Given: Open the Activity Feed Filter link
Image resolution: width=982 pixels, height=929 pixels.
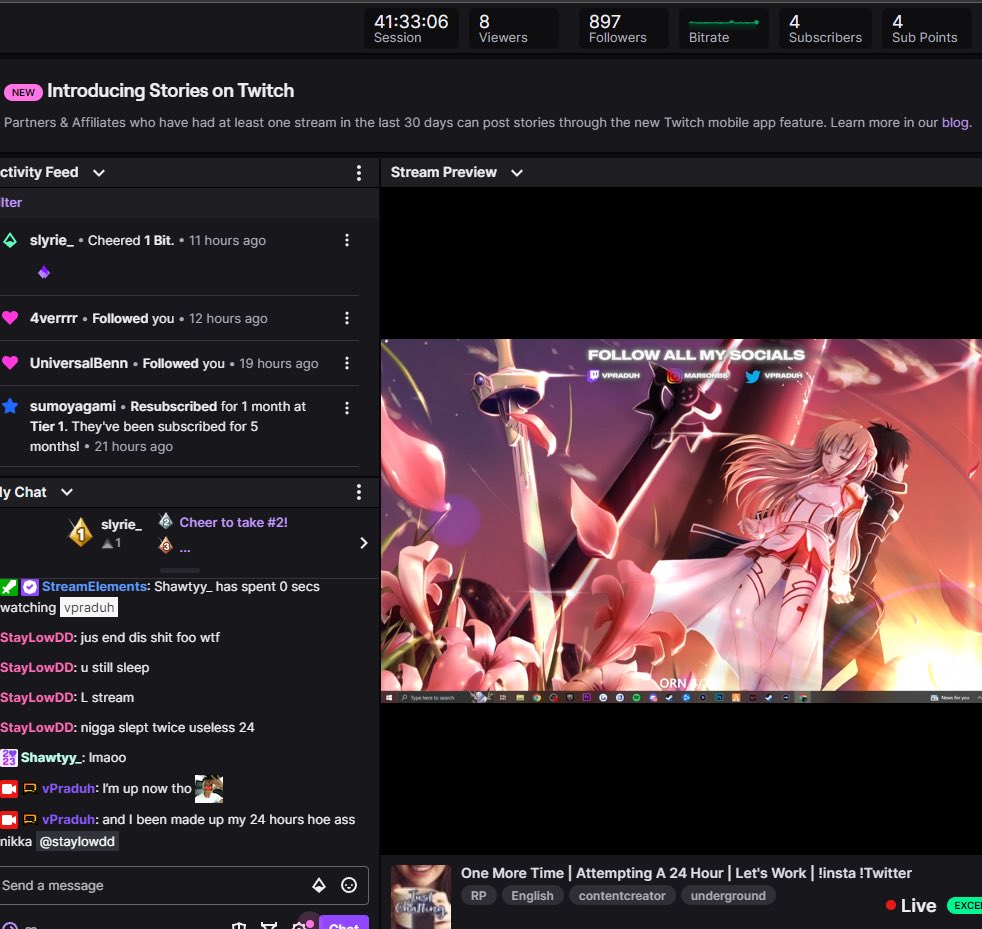Looking at the screenshot, I should tap(11, 202).
